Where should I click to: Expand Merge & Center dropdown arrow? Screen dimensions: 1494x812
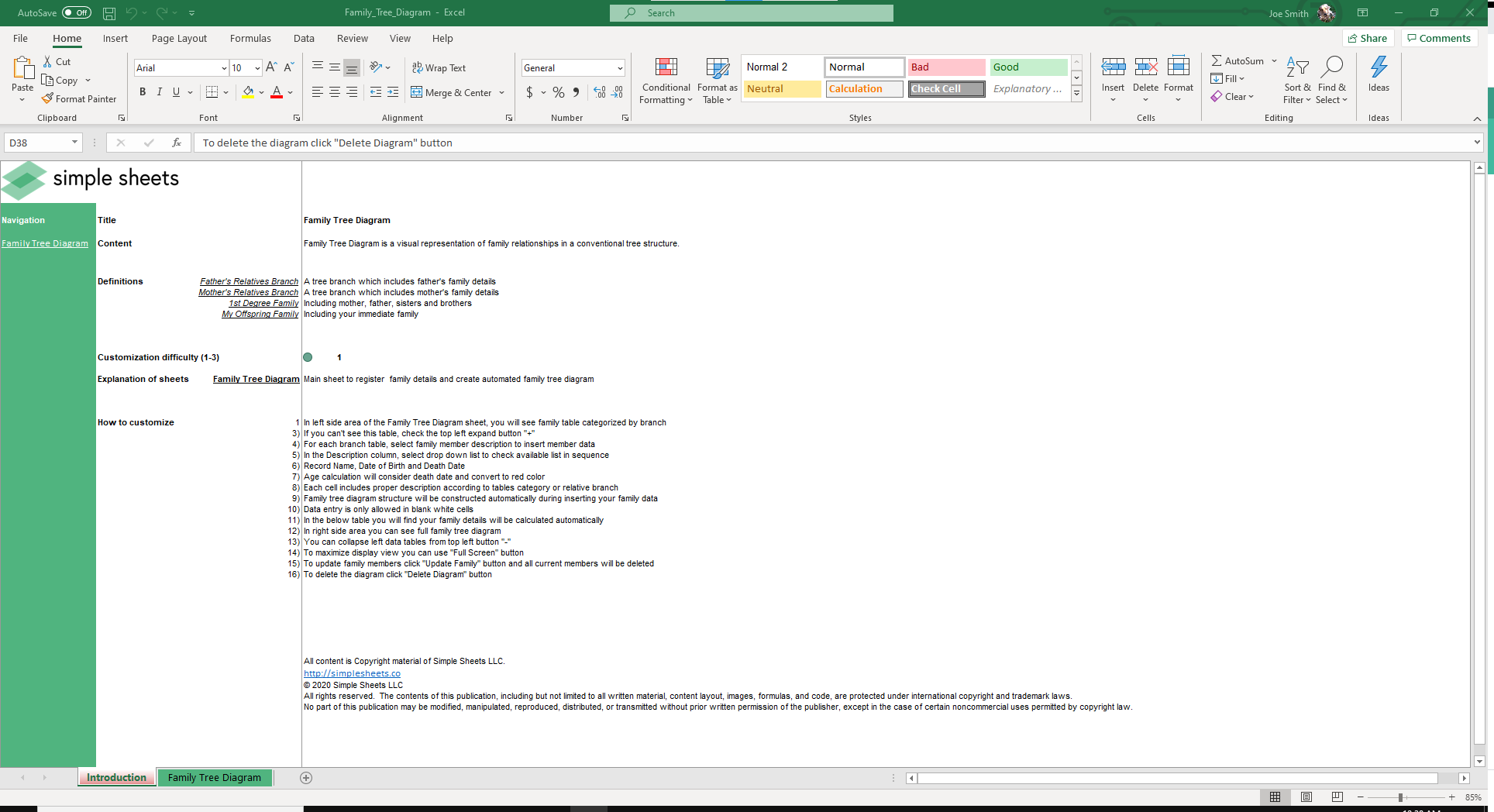[502, 92]
